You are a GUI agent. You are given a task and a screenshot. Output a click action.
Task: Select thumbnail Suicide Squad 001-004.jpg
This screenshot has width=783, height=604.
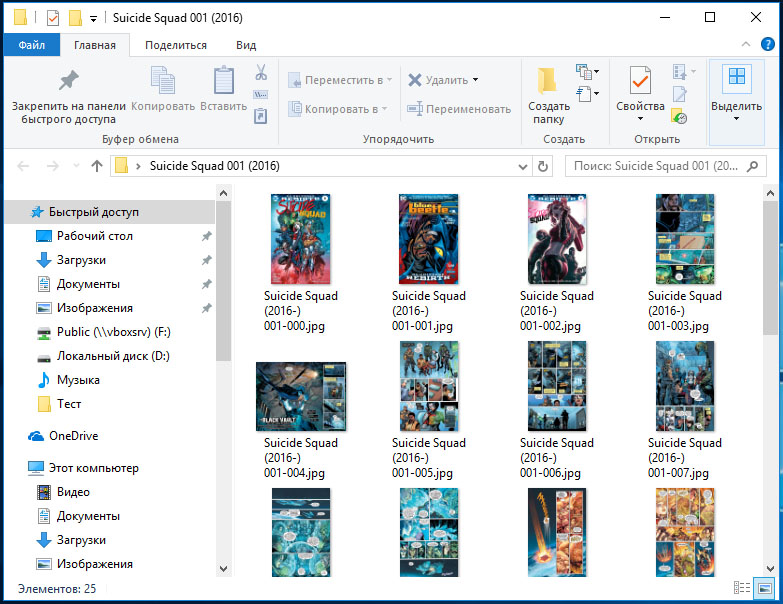point(301,397)
